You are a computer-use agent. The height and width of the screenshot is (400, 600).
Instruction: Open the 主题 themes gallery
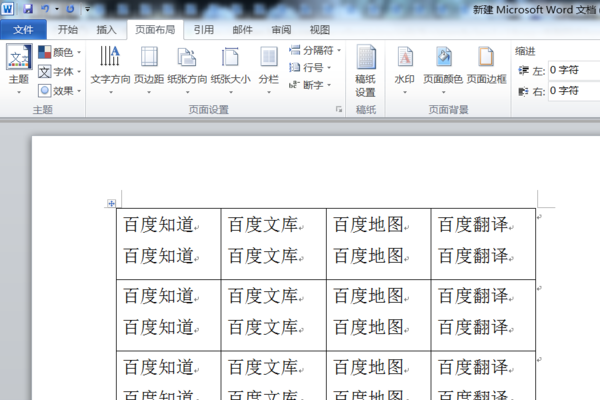(x=19, y=69)
